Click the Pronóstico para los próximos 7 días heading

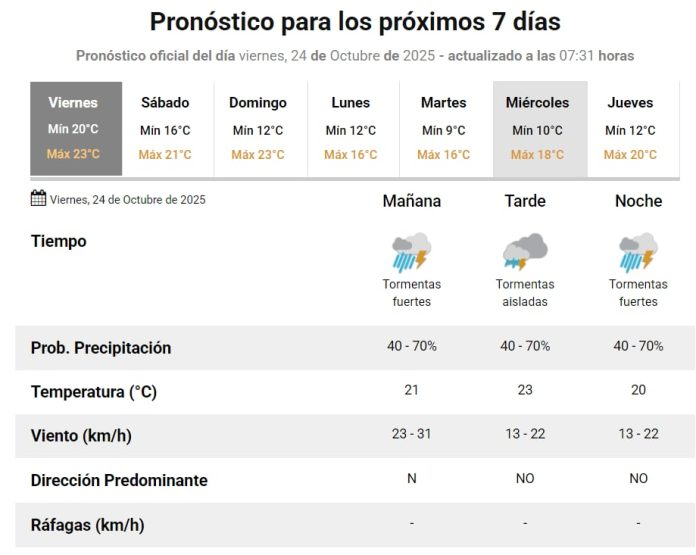pos(355,22)
